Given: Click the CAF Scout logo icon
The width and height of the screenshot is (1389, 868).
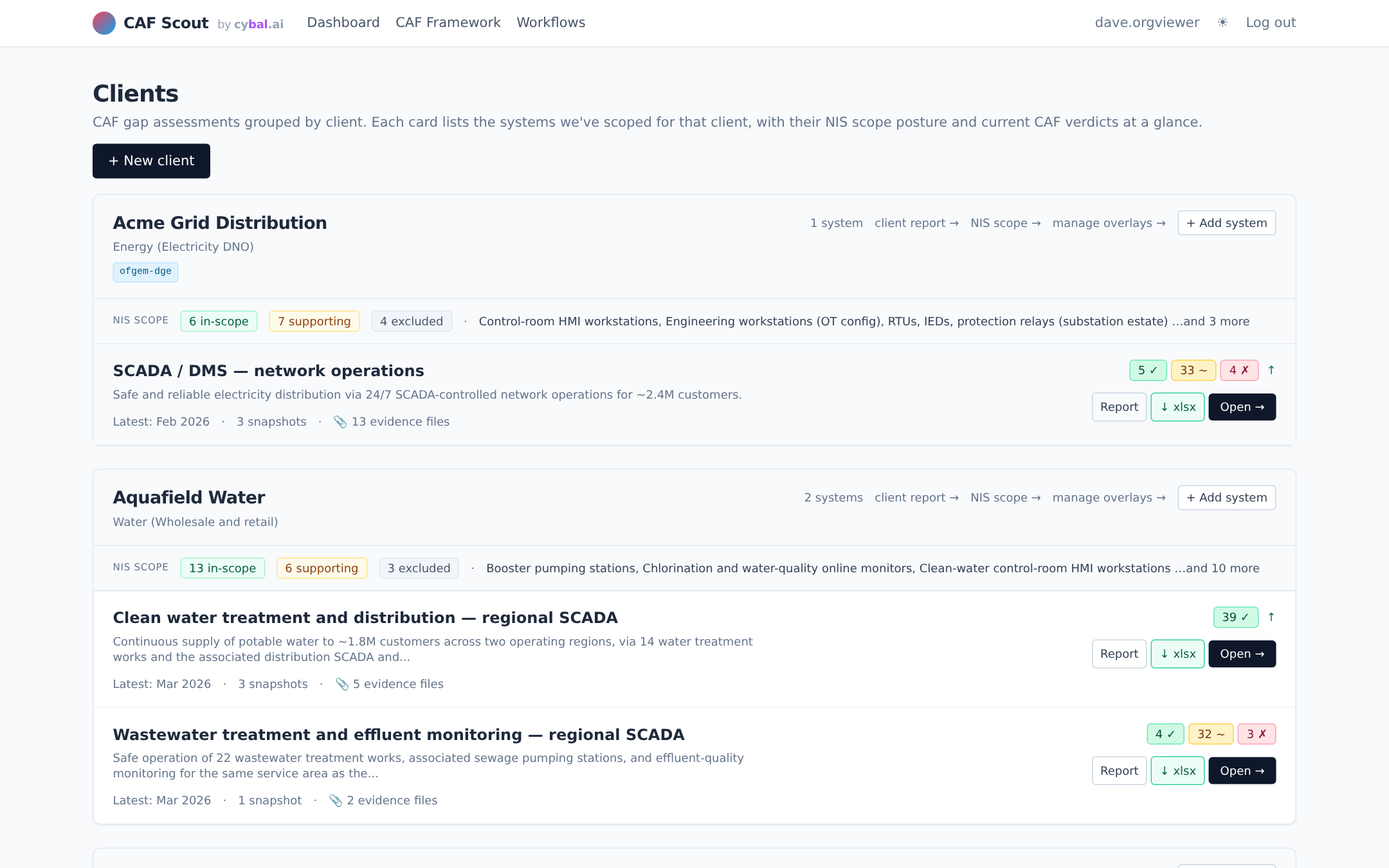Looking at the screenshot, I should (104, 23).
